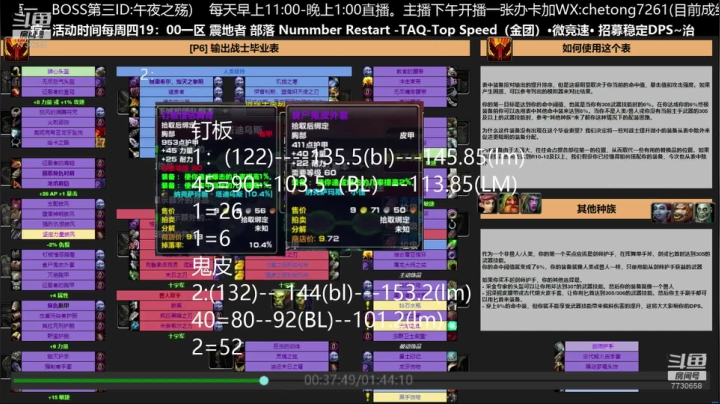This screenshot has height=404, width=720.
Task: Click icon right of 巨虫的幼体
Action: click(x=334, y=346)
